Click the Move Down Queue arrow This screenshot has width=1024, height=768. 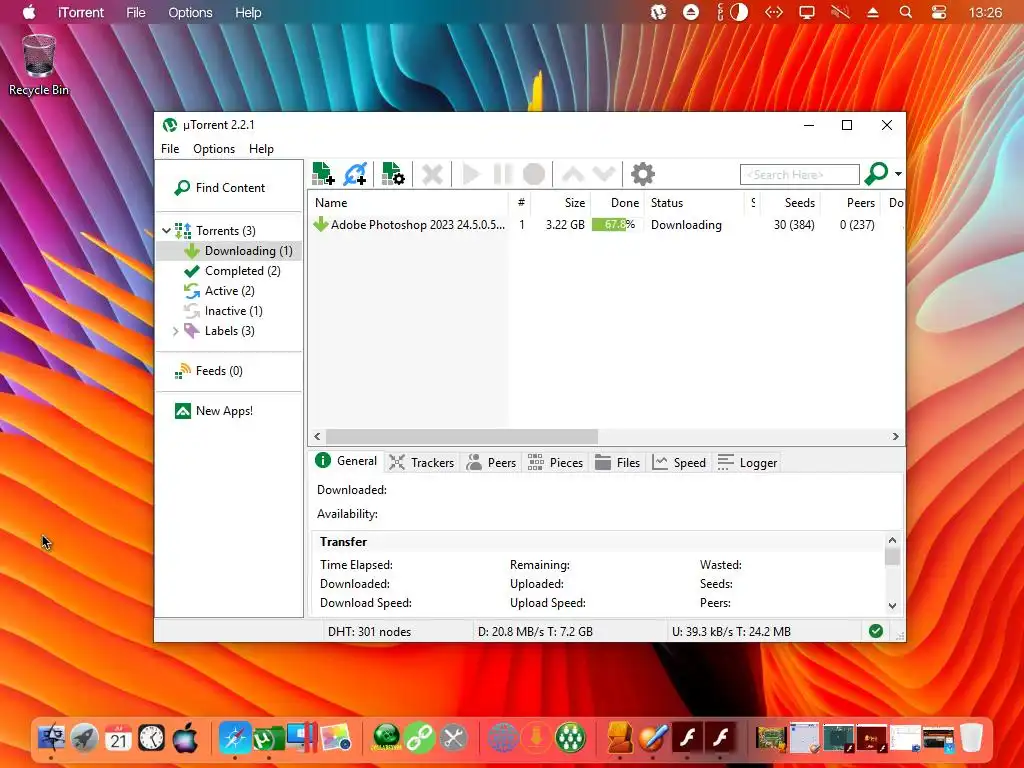pos(603,174)
